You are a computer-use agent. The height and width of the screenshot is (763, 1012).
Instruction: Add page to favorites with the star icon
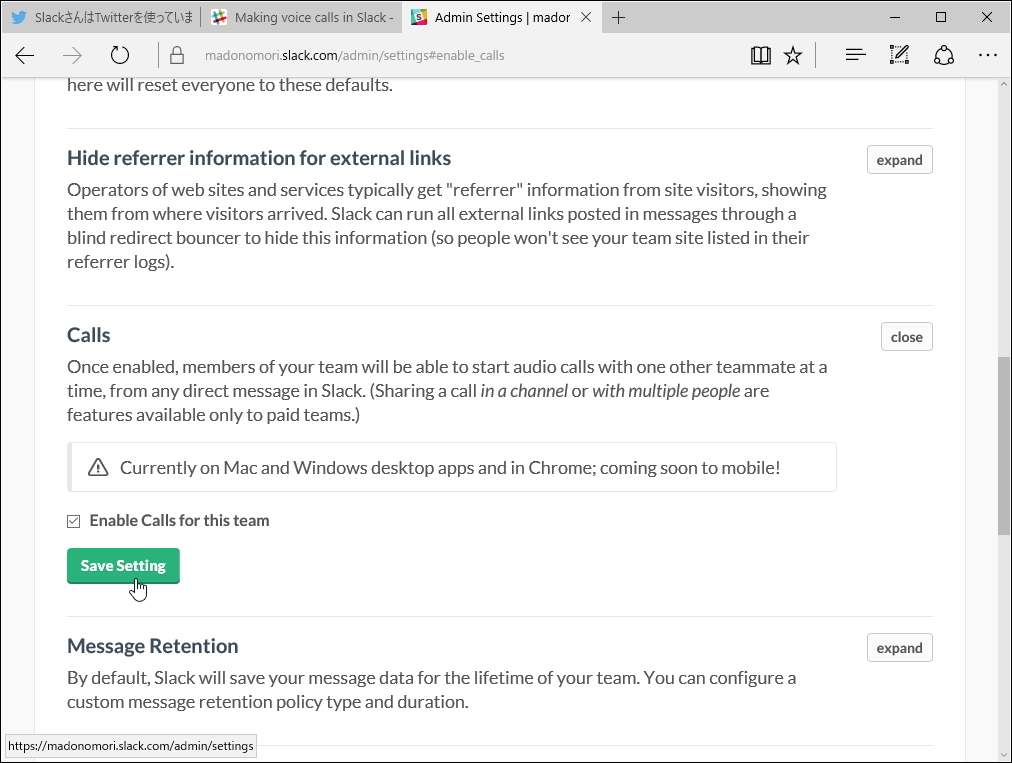click(x=793, y=56)
